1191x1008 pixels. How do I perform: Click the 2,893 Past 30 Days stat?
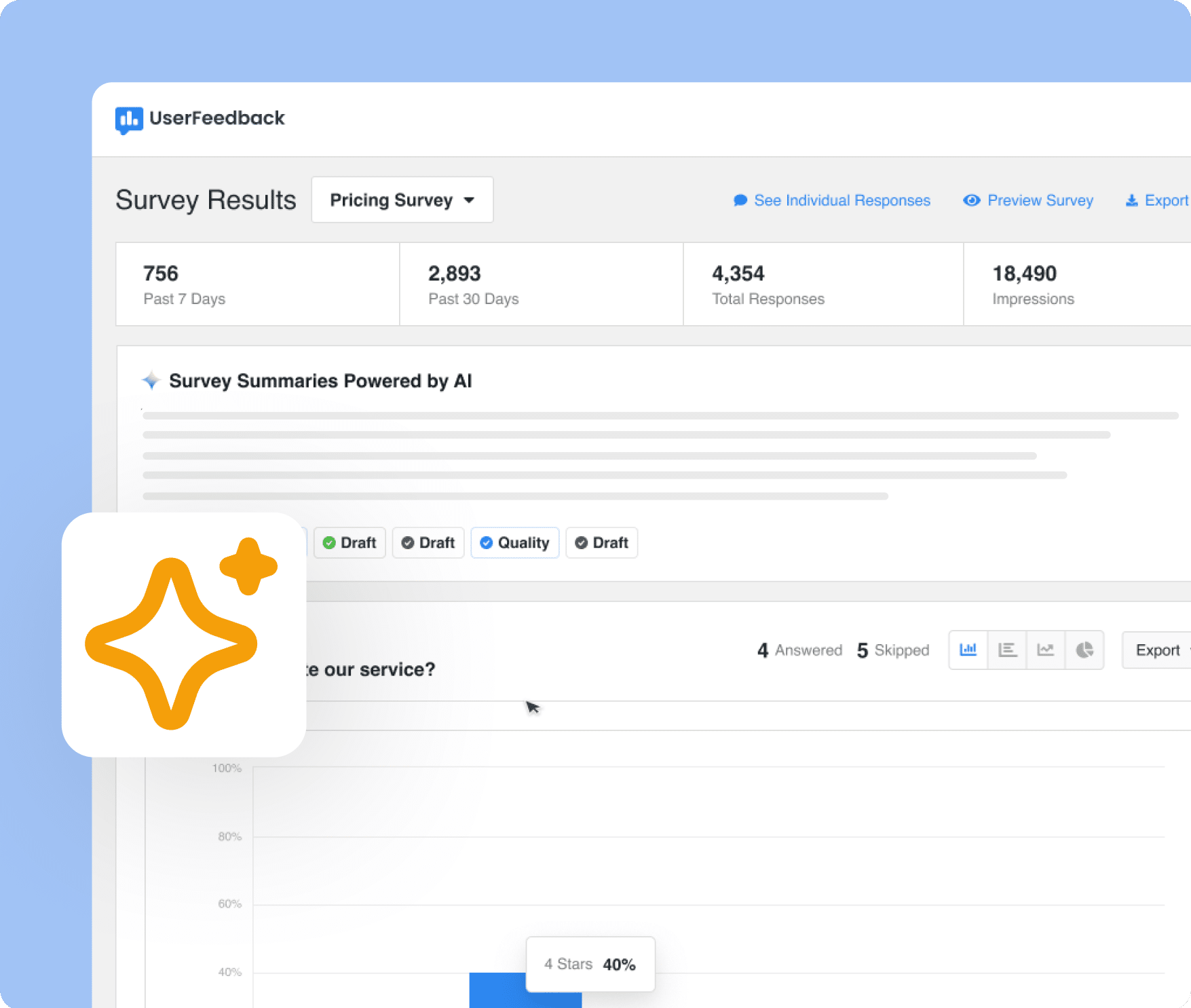click(x=542, y=284)
